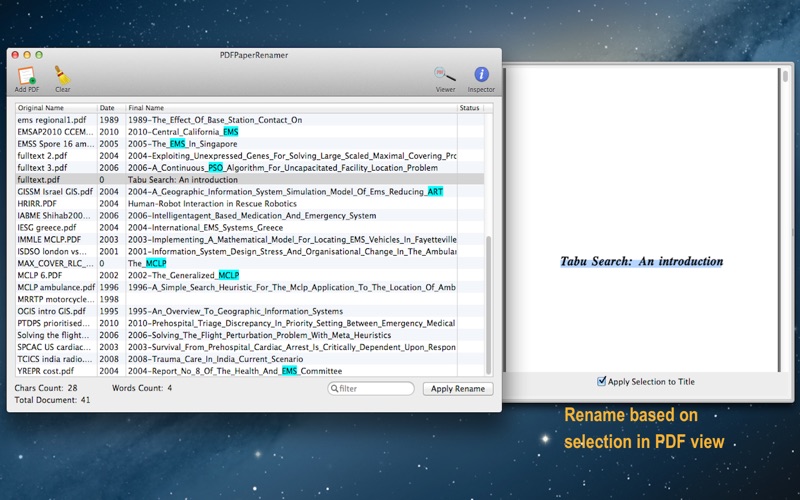Image resolution: width=800 pixels, height=500 pixels.
Task: Open the Inspector info icon
Action: [481, 75]
